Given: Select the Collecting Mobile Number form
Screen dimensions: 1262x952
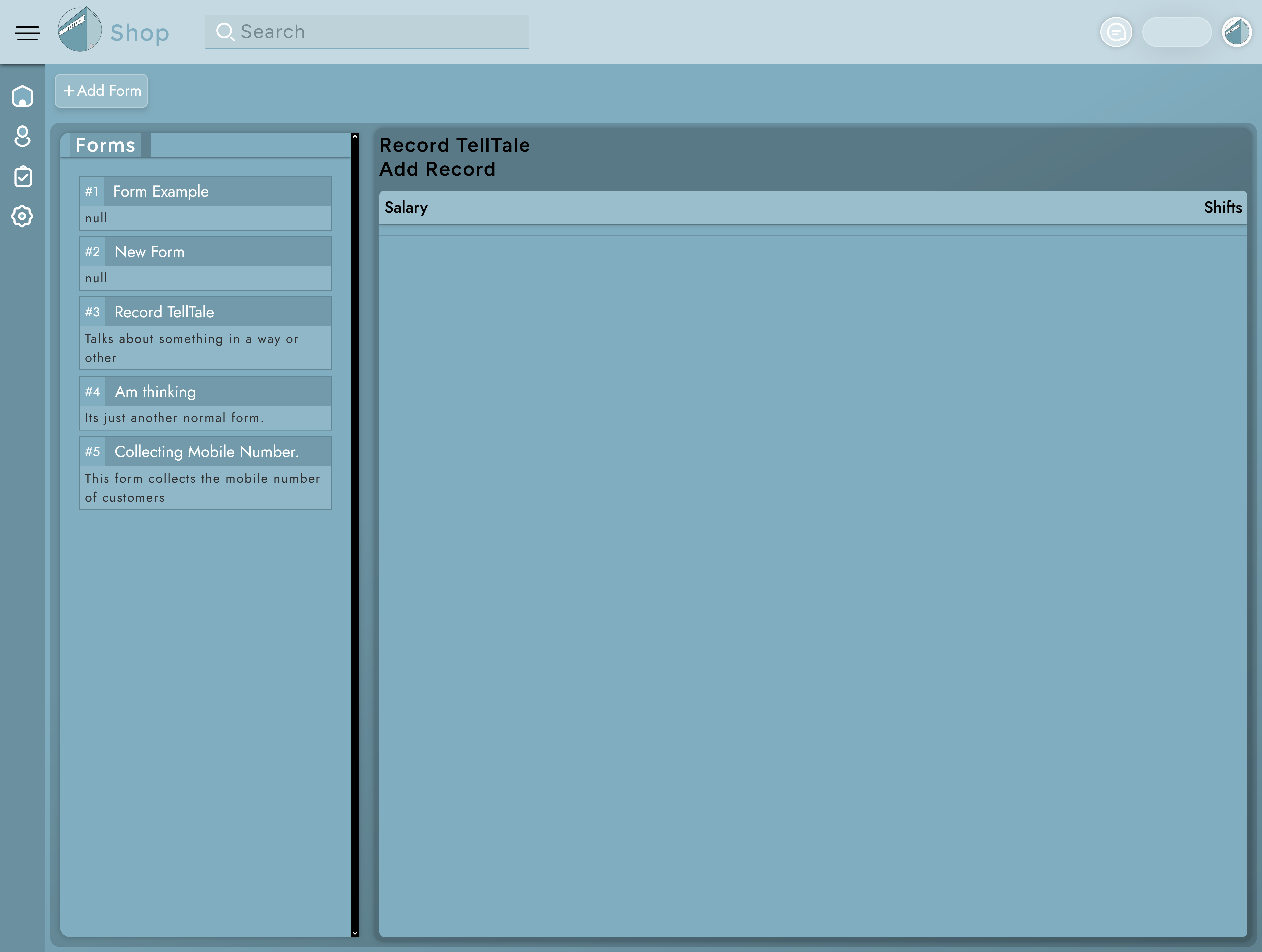Looking at the screenshot, I should point(205,452).
